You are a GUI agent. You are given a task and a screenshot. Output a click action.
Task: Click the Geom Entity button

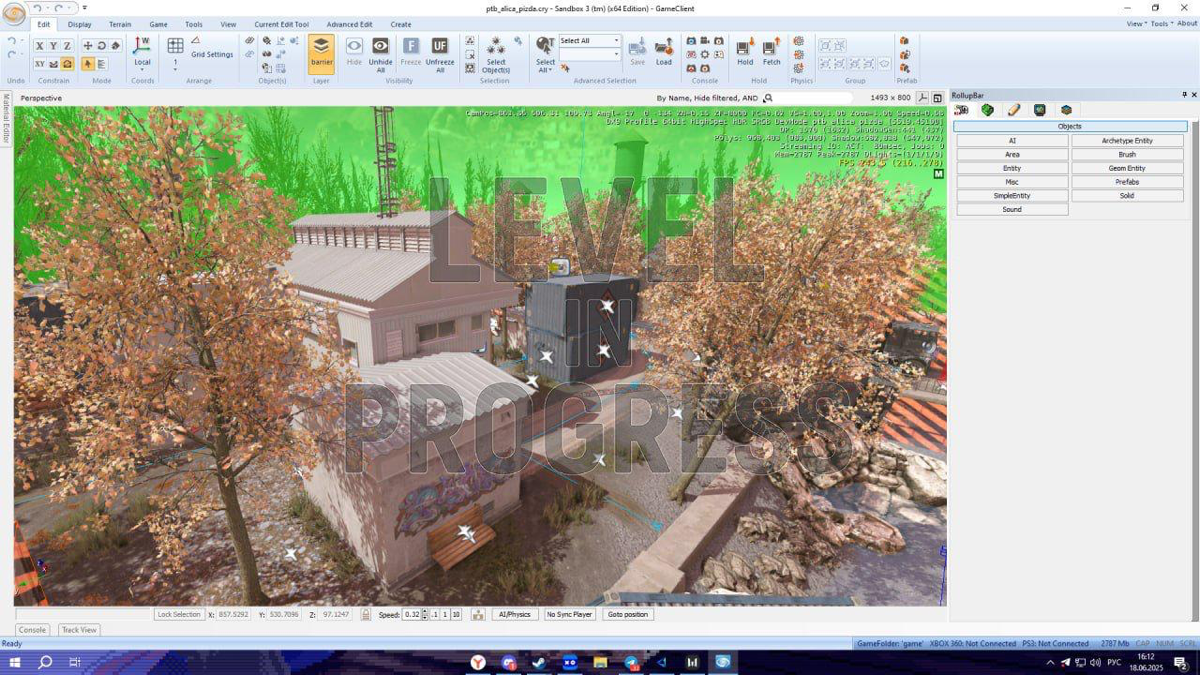click(x=1127, y=168)
